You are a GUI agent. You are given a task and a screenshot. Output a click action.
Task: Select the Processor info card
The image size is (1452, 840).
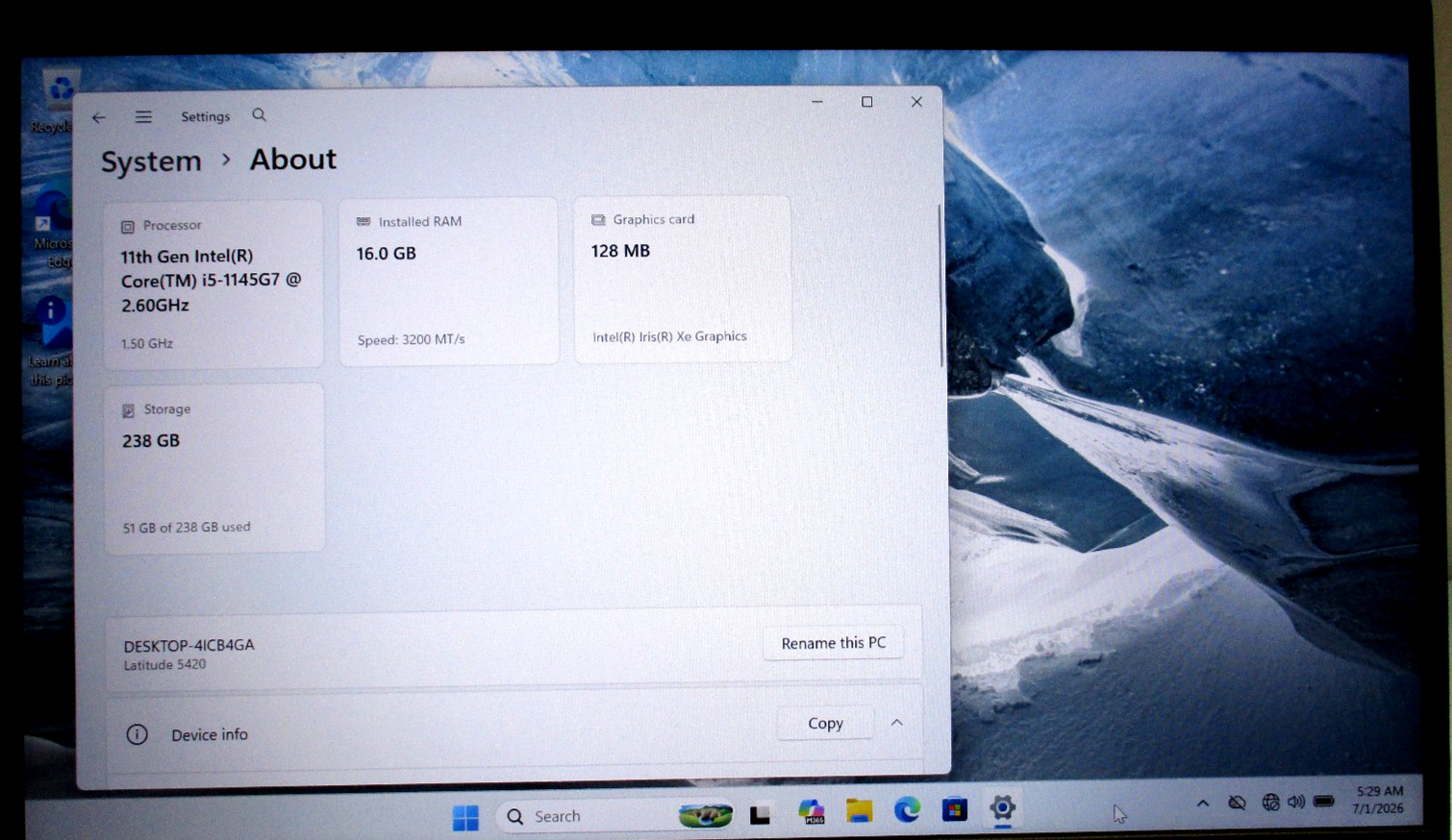click(x=213, y=284)
